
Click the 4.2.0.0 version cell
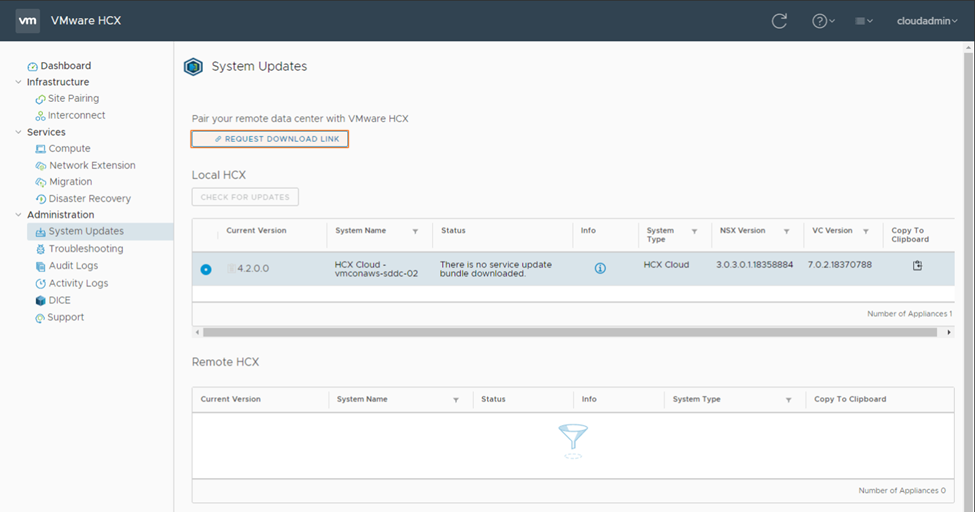click(253, 269)
